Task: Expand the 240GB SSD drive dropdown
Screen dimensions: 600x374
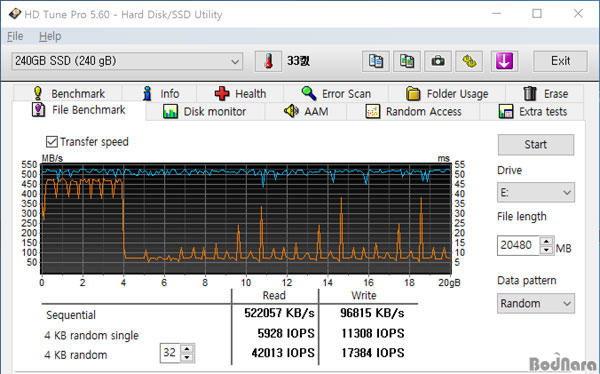Action: click(x=127, y=61)
